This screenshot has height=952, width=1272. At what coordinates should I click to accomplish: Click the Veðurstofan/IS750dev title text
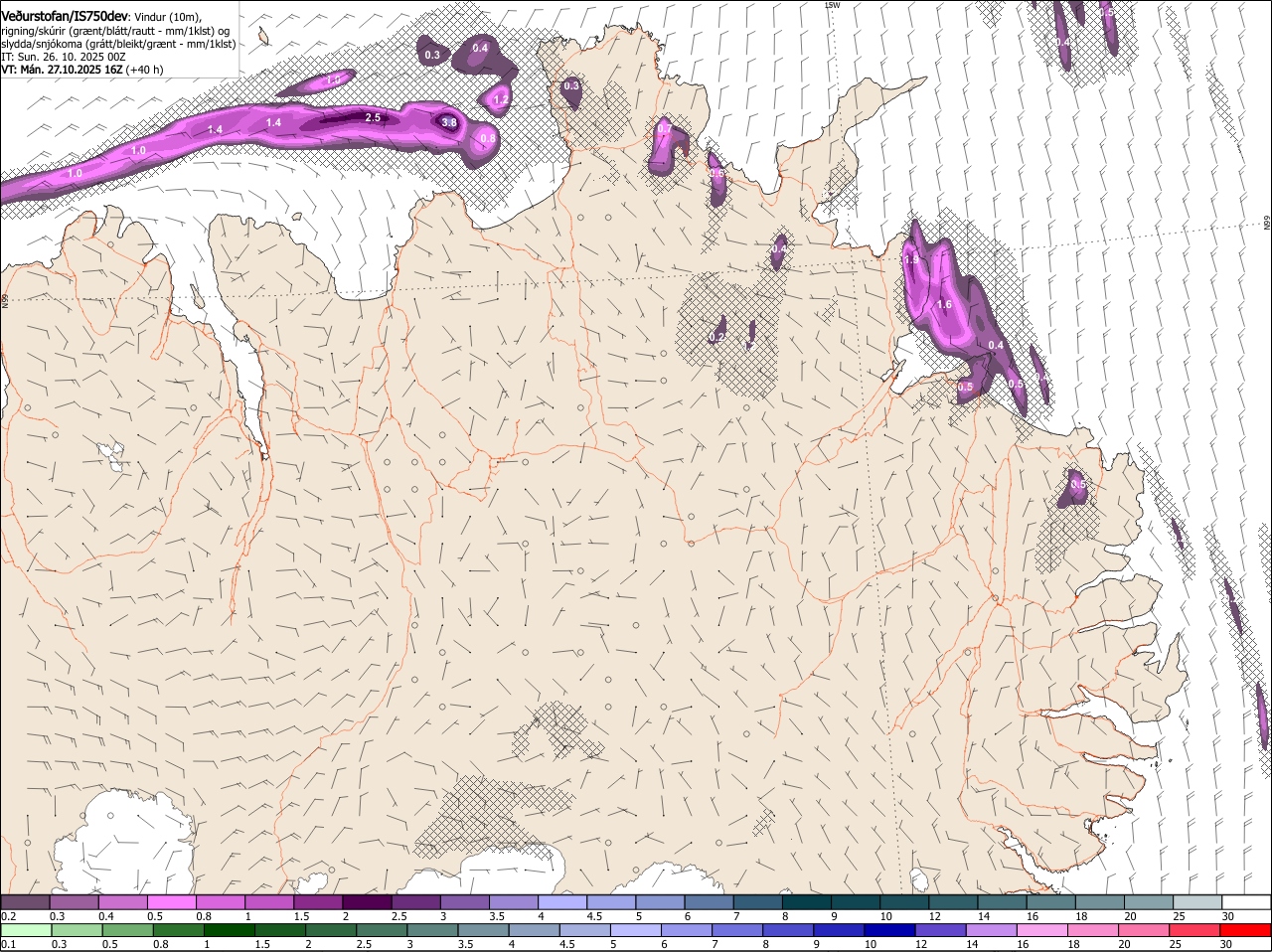point(65,16)
